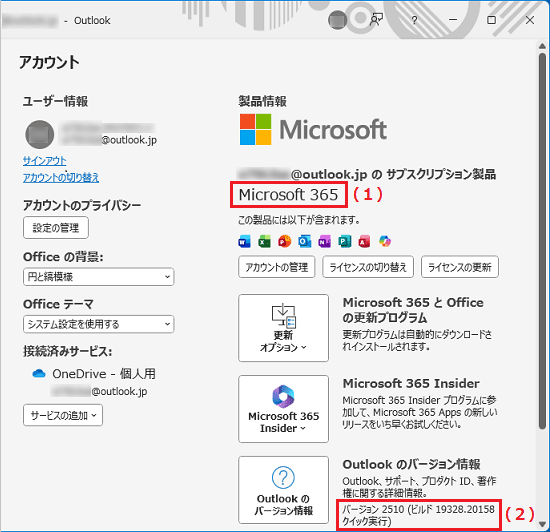550x532 pixels.
Task: Click the ライセンスの切り替え button
Action: click(x=368, y=267)
